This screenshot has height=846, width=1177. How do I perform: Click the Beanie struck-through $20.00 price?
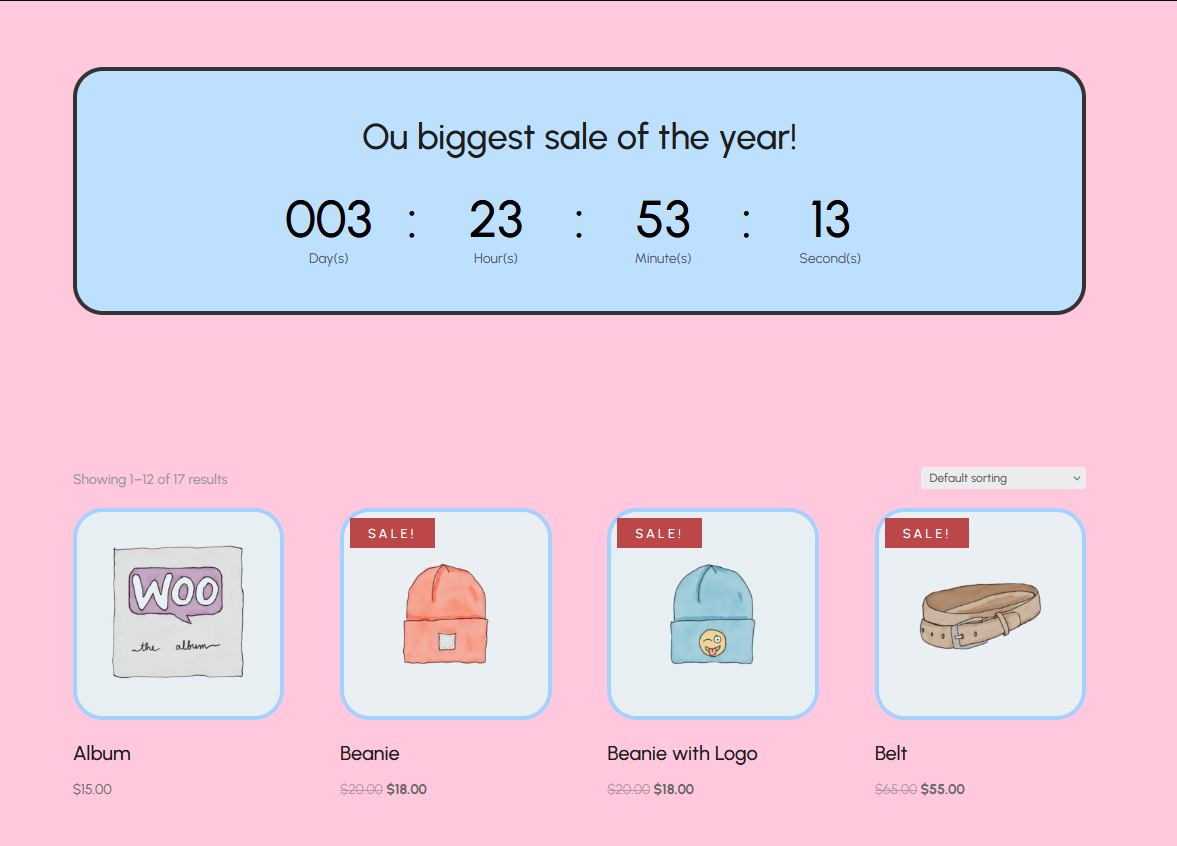[x=361, y=789]
